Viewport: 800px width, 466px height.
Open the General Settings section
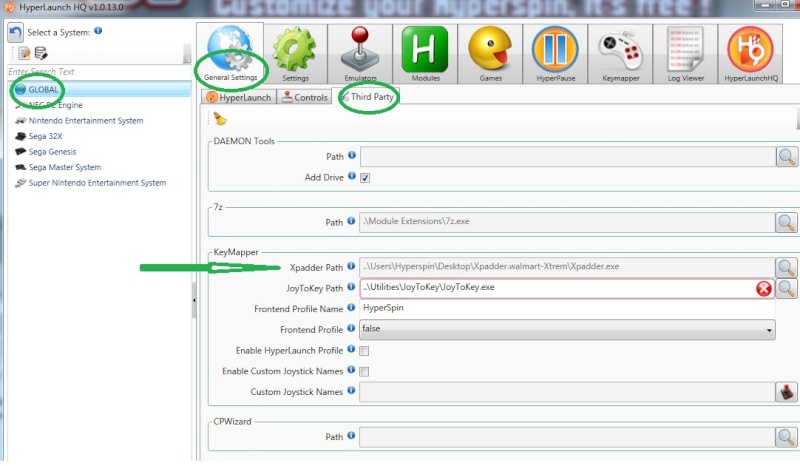(x=230, y=54)
